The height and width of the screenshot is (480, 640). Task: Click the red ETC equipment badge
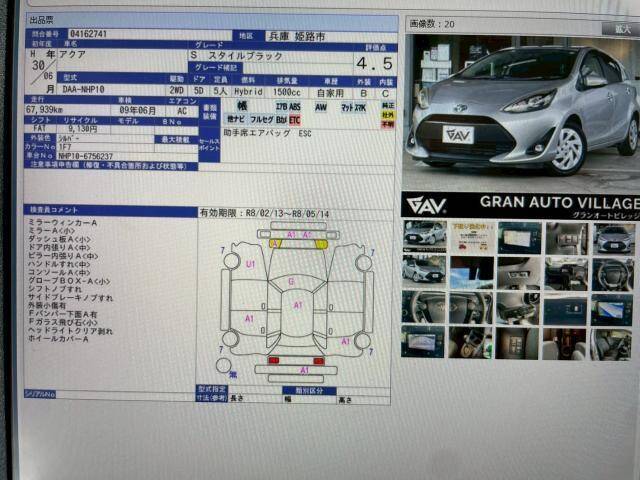point(294,119)
